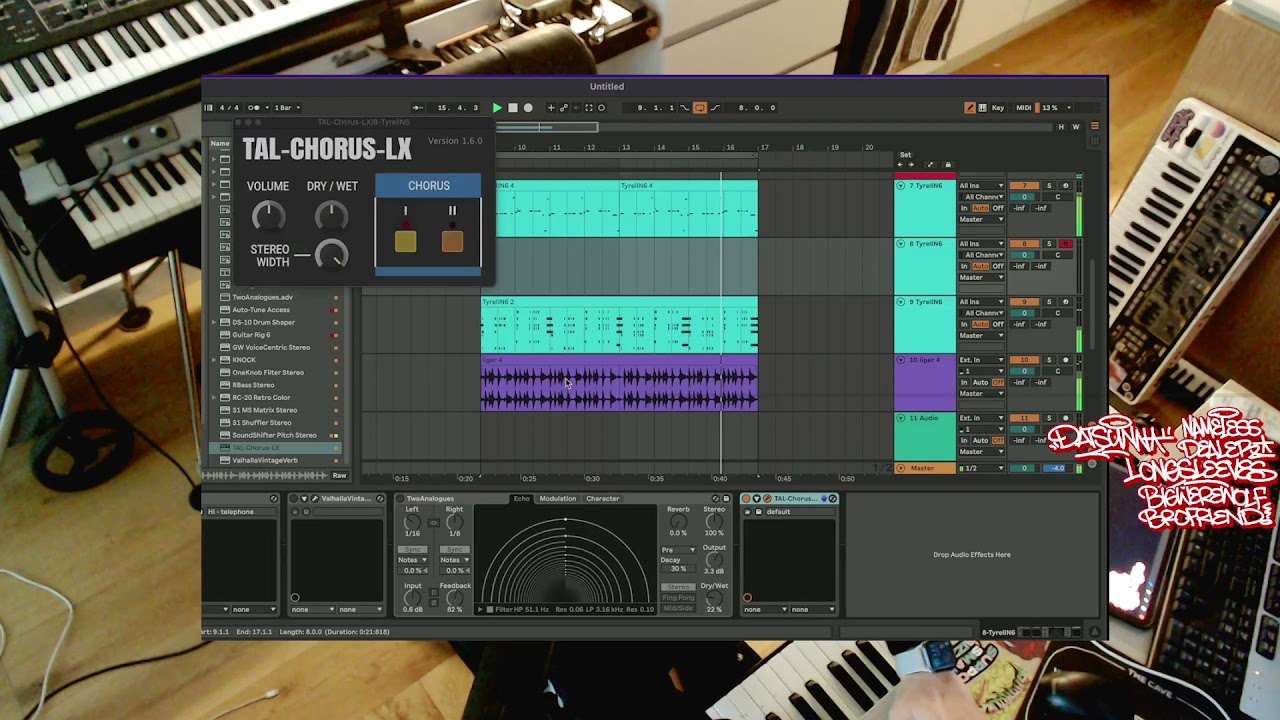The height and width of the screenshot is (720, 1280).
Task: Expand the RC-20 Retro Color entry
Action: pos(212,397)
